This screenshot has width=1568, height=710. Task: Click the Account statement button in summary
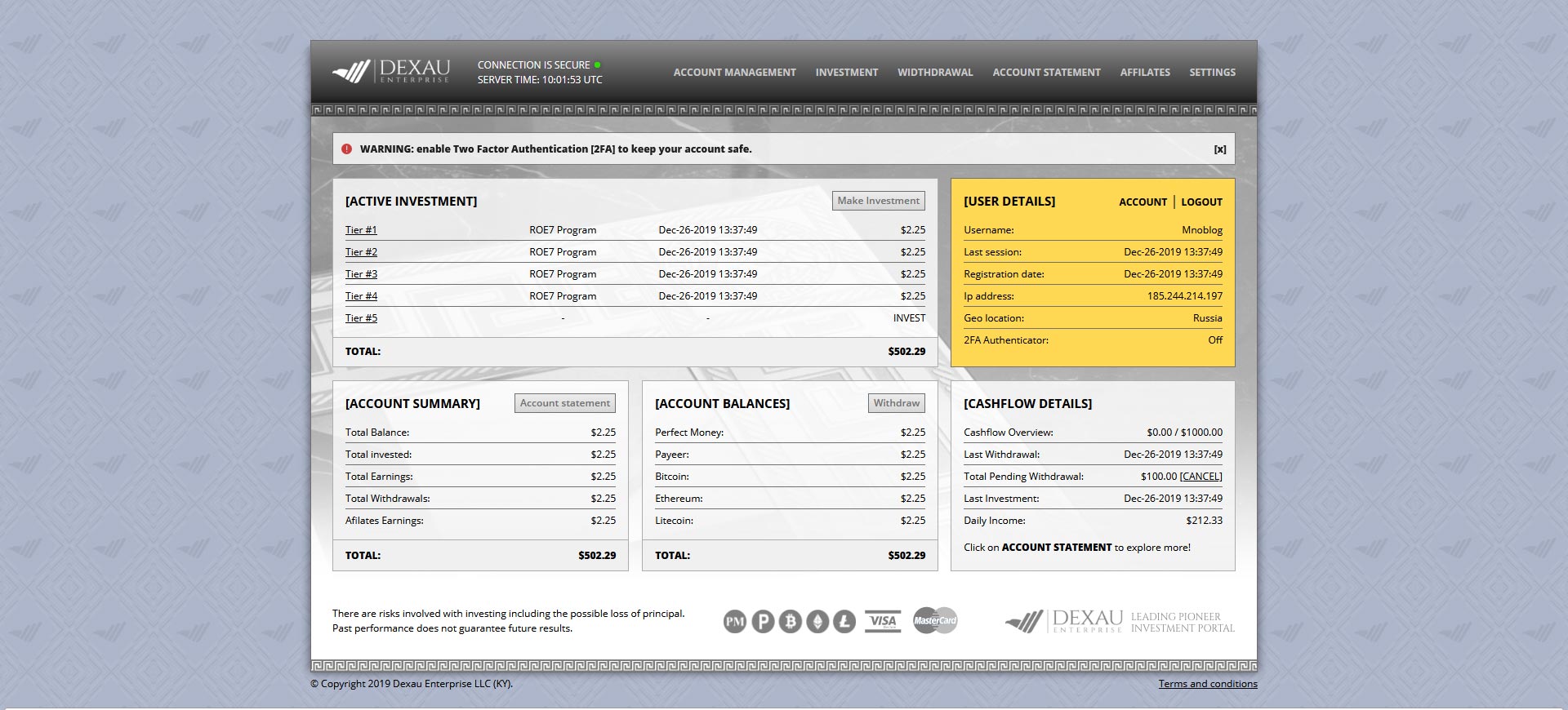point(565,403)
